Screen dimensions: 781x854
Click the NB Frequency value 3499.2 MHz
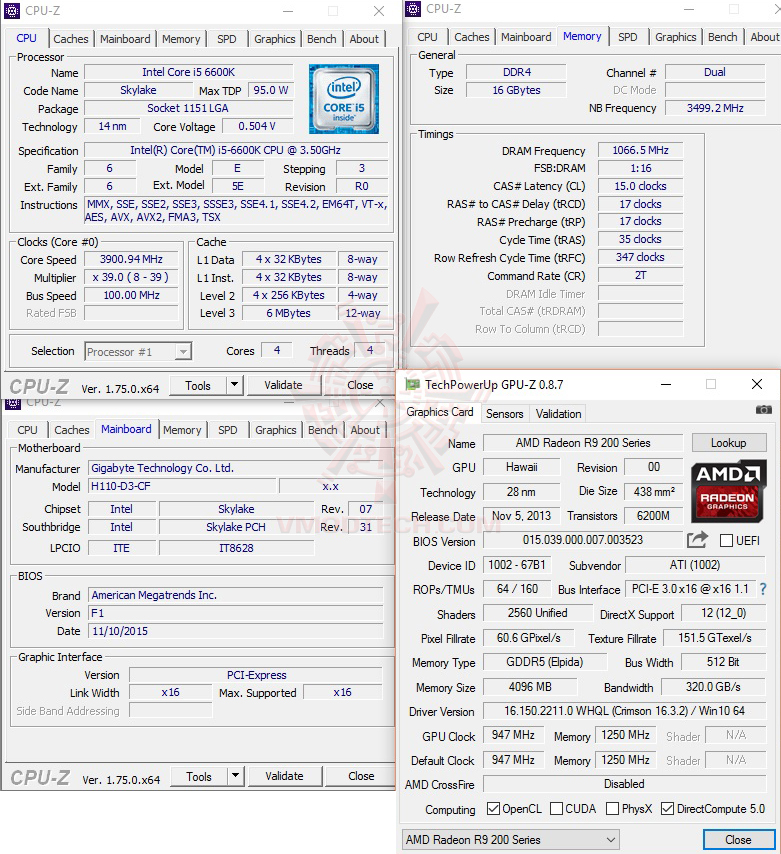coord(715,108)
